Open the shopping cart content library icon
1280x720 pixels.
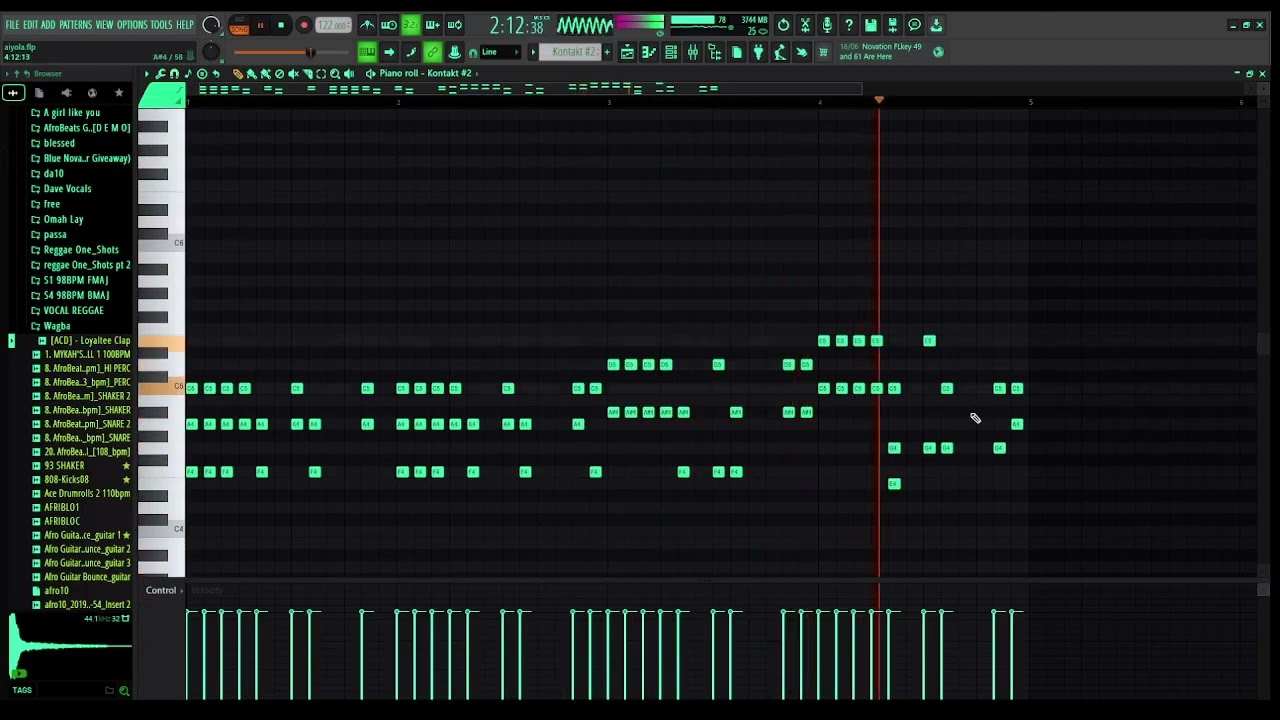(x=824, y=52)
